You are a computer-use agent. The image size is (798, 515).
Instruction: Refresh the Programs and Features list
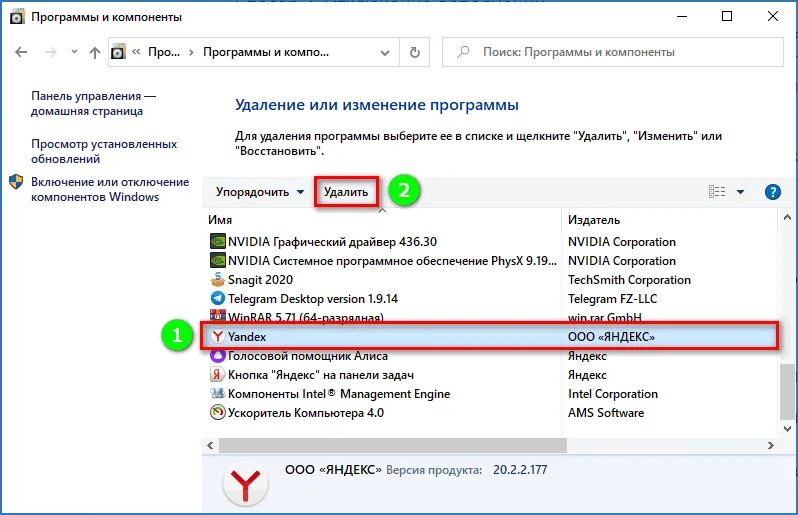click(x=415, y=52)
